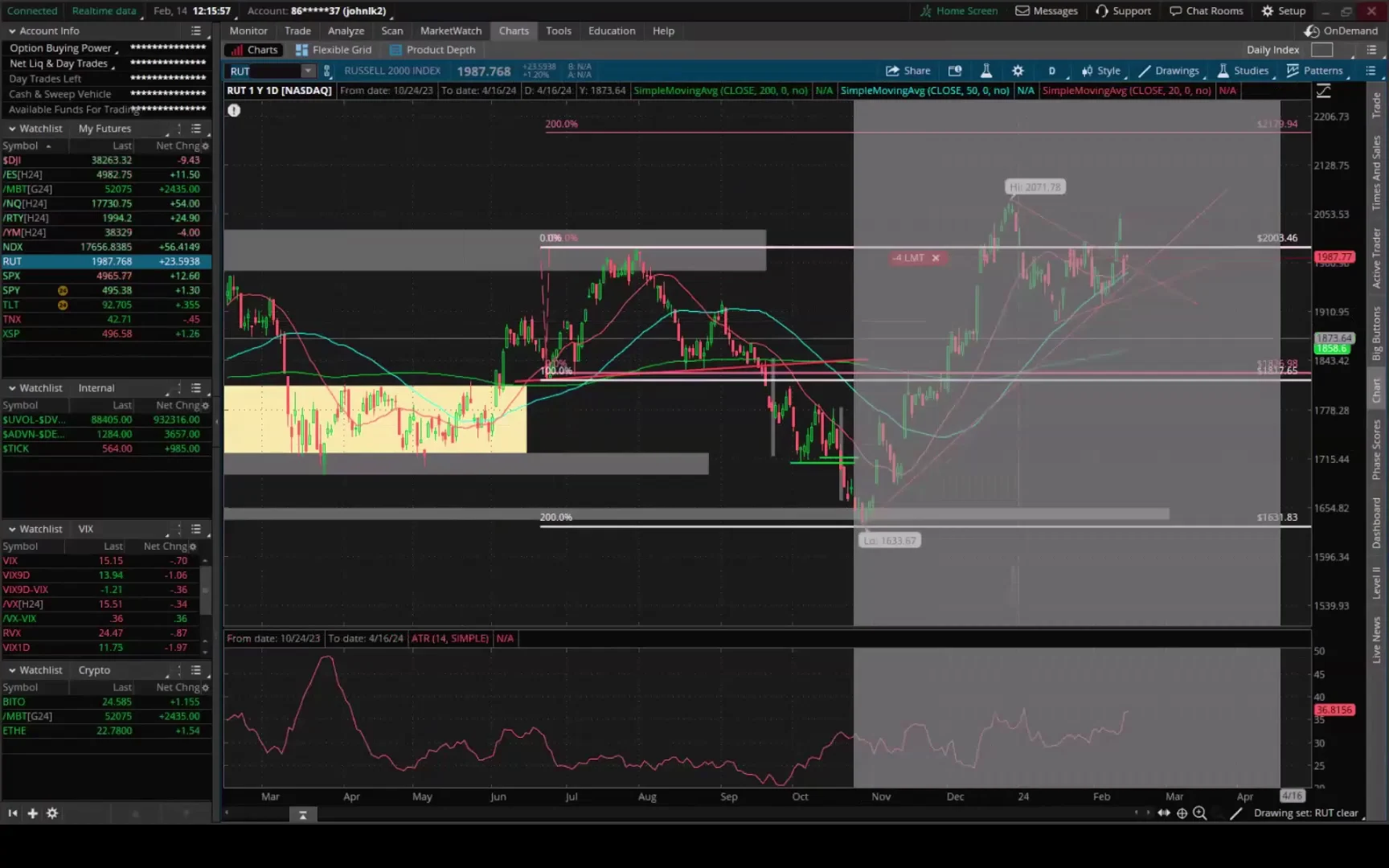
Task: Click the Daily Index color box
Action: [x=1322, y=50]
